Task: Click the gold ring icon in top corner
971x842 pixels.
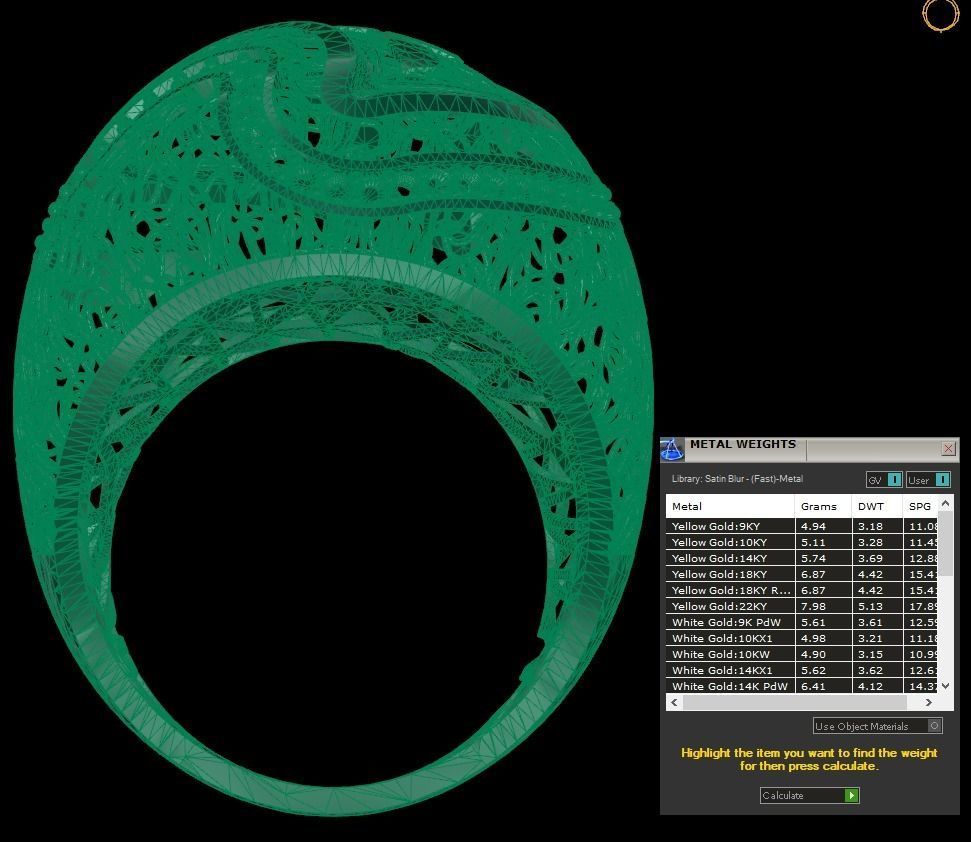Action: [940, 14]
